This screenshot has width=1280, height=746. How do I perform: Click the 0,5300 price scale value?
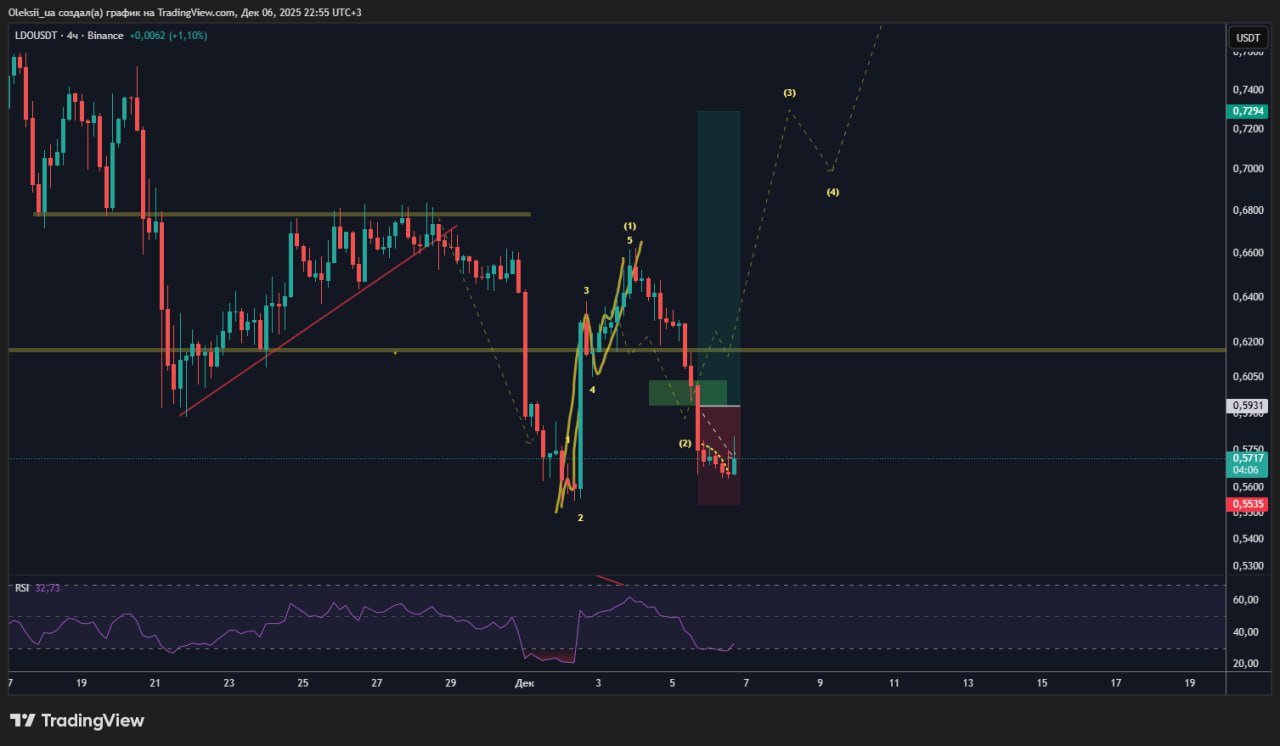click(x=1246, y=566)
